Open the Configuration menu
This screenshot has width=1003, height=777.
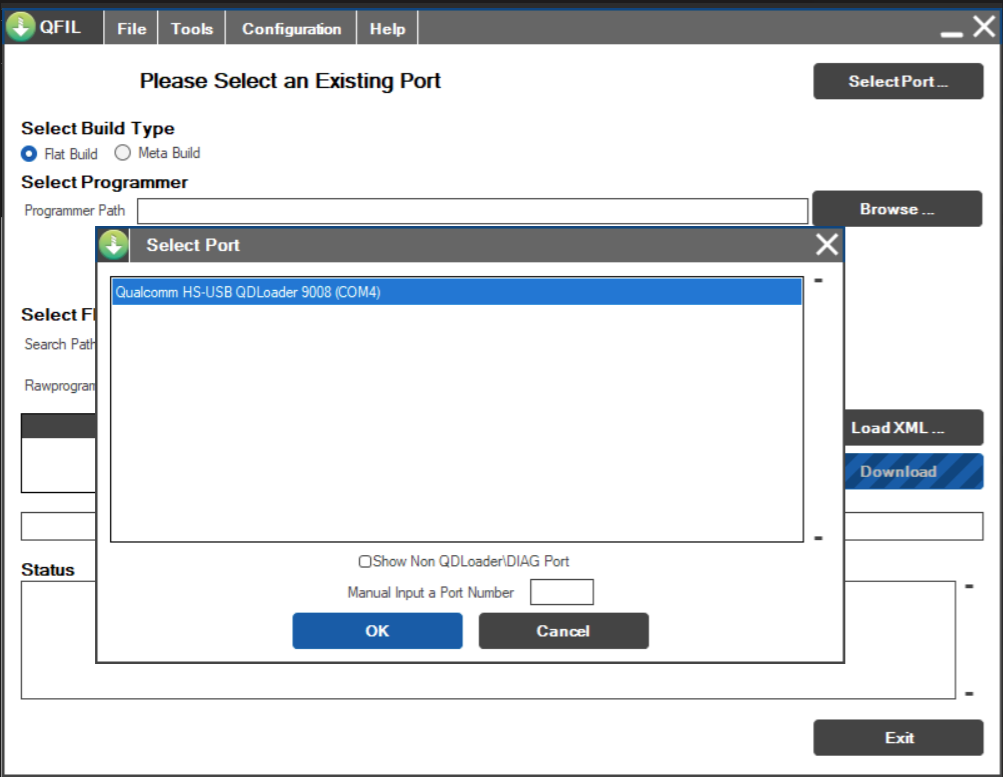click(x=291, y=29)
